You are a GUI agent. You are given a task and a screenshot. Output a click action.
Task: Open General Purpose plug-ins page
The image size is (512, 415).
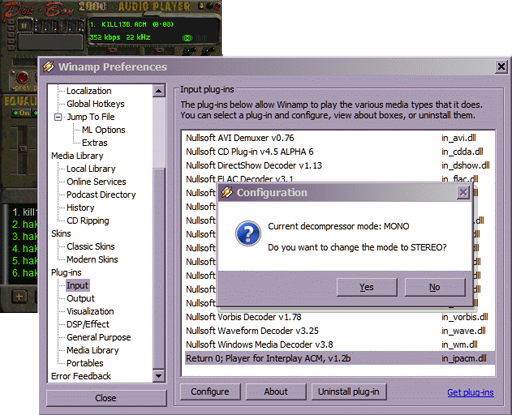[99, 337]
